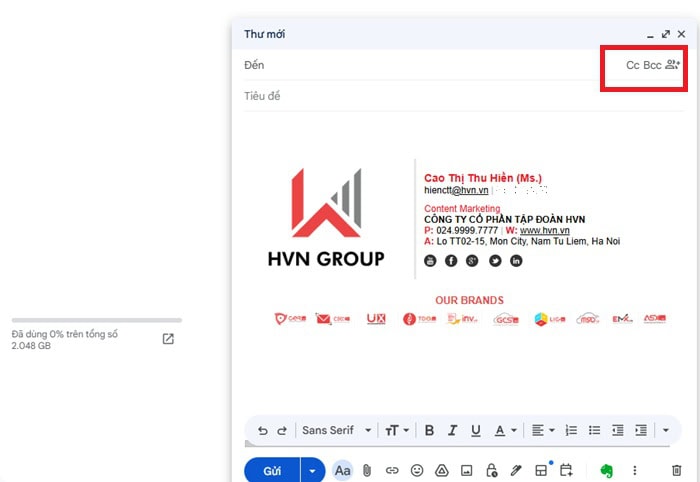Click the Tiêu đề subject field
700x482 pixels.
463,96
